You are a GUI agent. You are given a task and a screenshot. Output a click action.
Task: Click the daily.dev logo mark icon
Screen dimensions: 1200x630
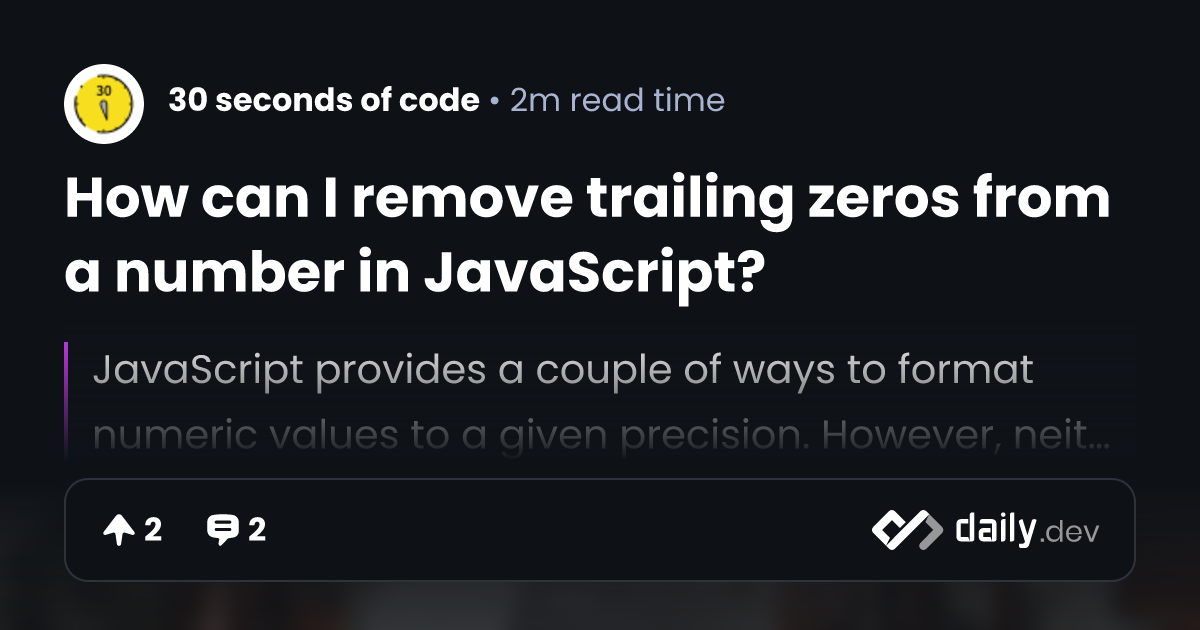(905, 530)
